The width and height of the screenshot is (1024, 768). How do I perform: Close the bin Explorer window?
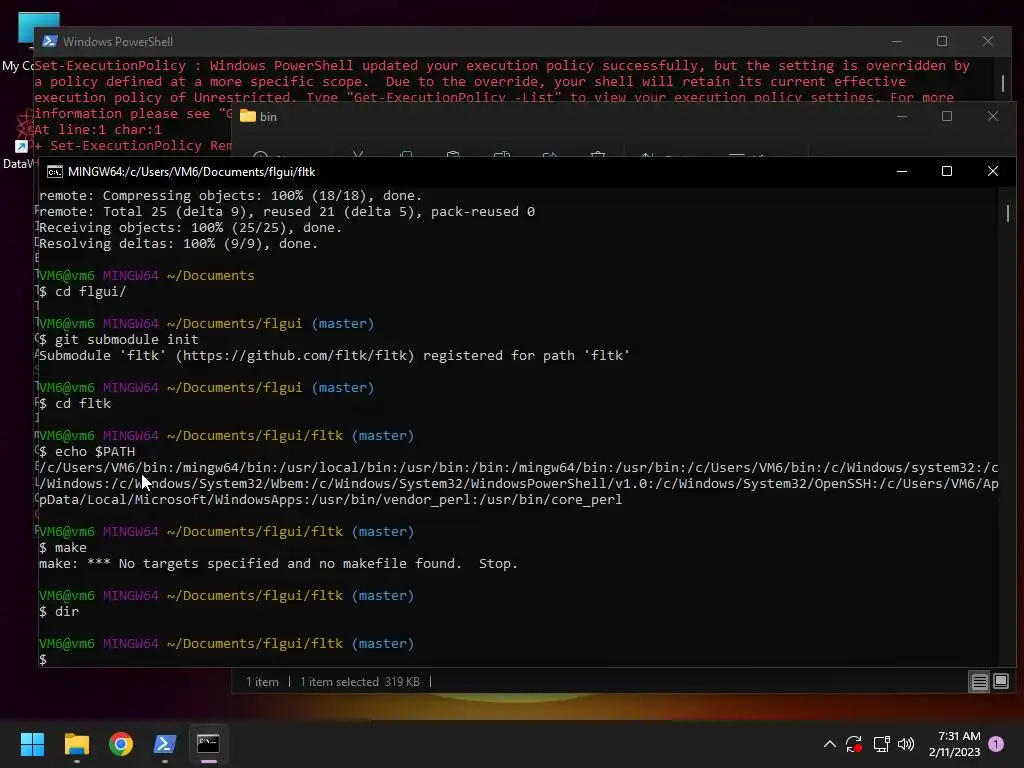point(993,116)
